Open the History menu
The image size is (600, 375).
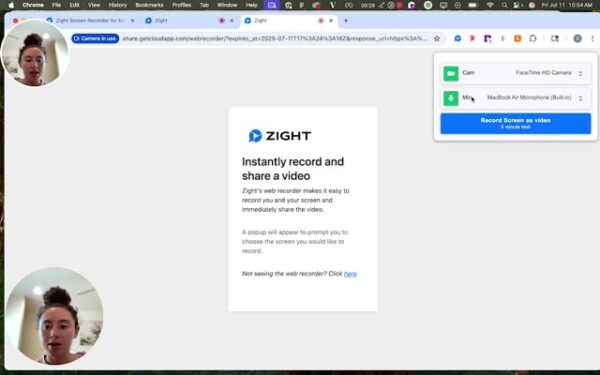(117, 5)
